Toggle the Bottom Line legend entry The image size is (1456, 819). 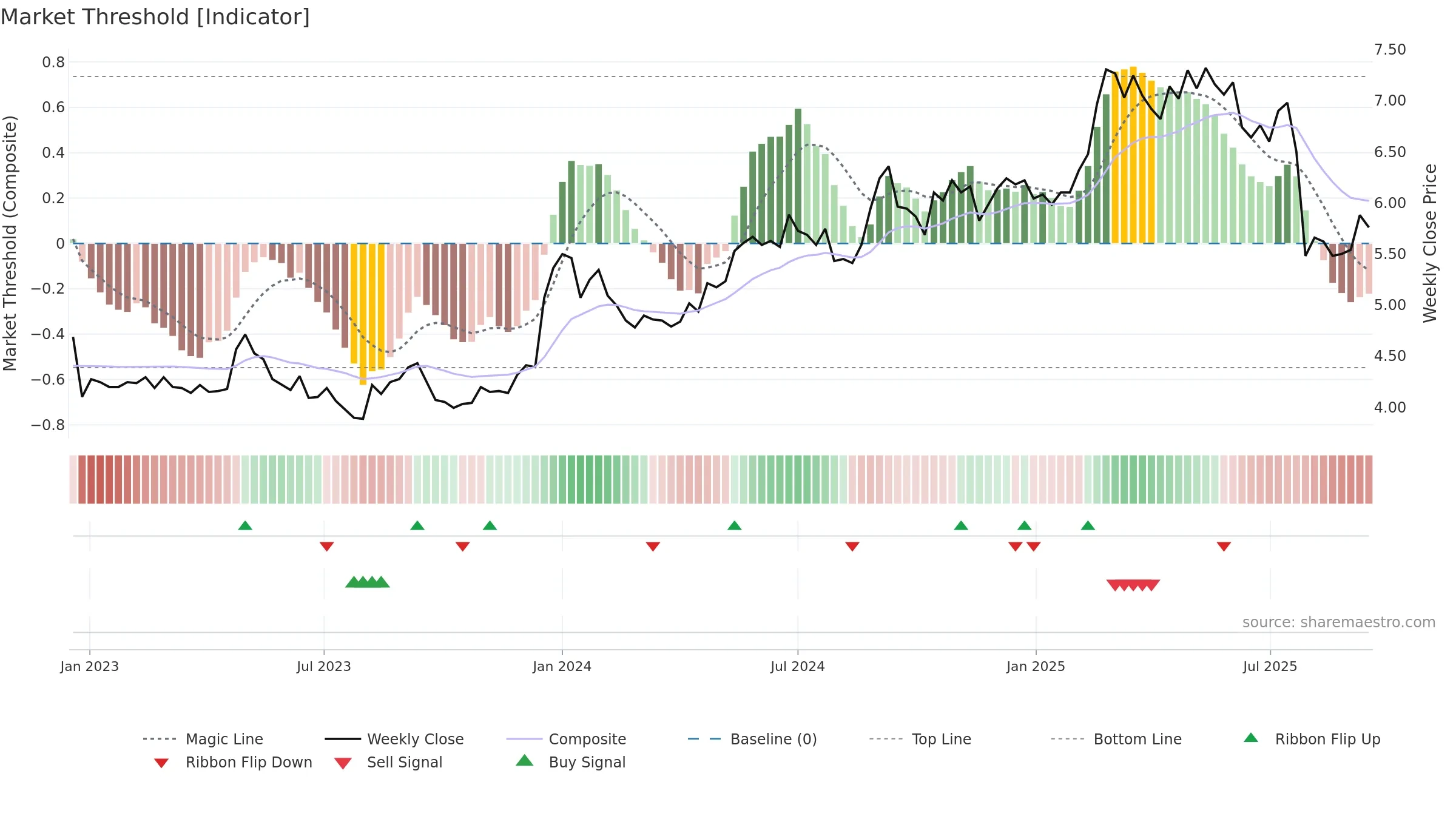(x=1116, y=739)
